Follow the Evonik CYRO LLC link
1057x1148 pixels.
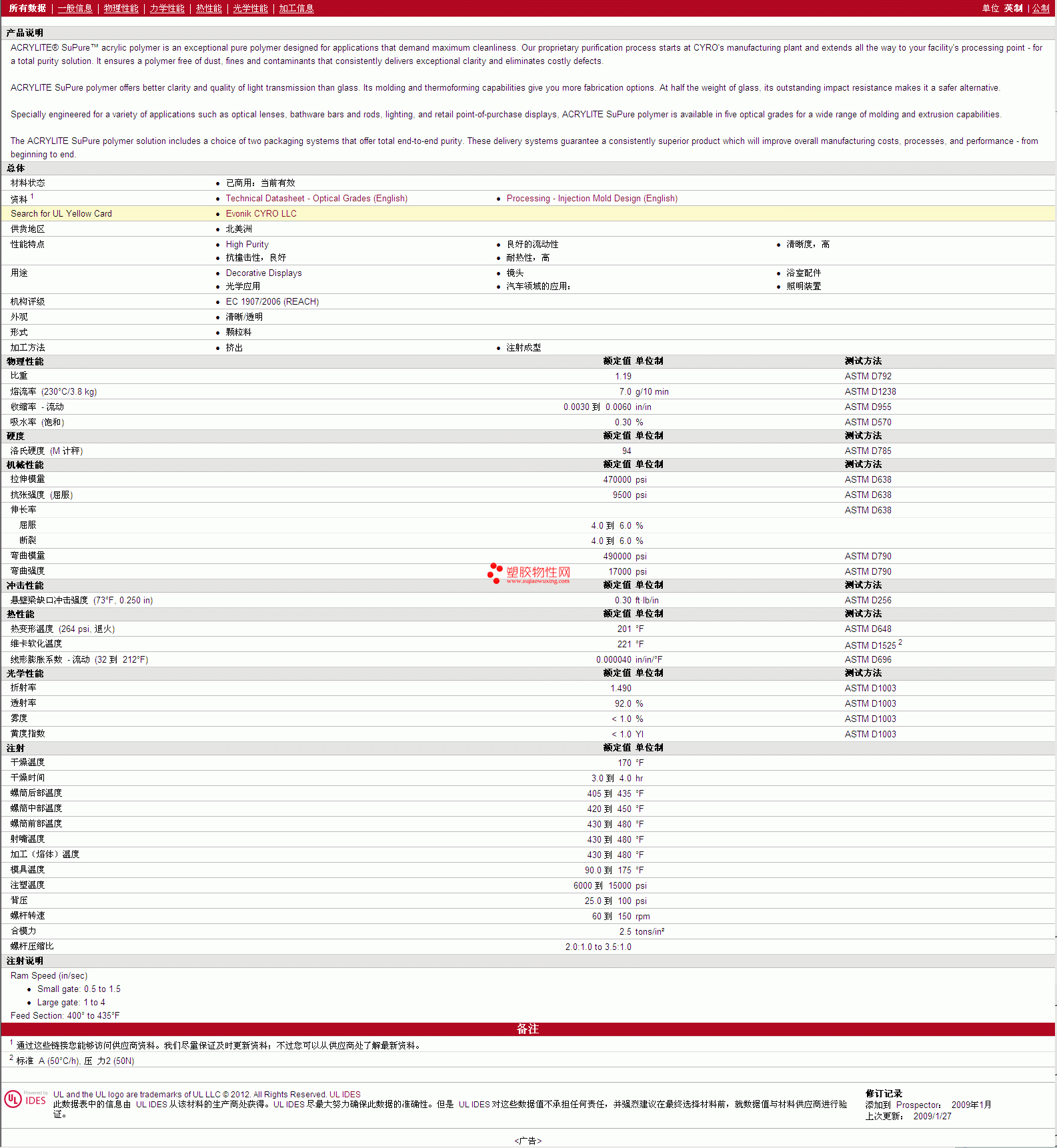tap(261, 213)
